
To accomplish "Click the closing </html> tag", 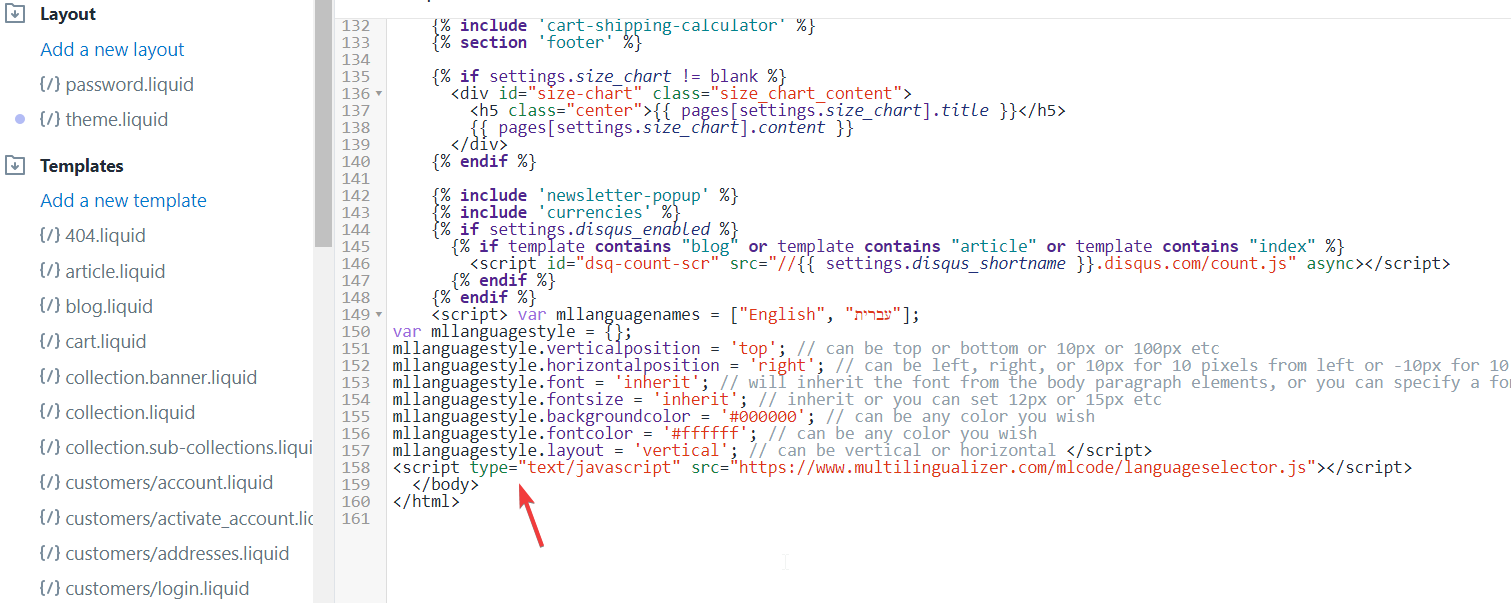I will pos(427,502).
